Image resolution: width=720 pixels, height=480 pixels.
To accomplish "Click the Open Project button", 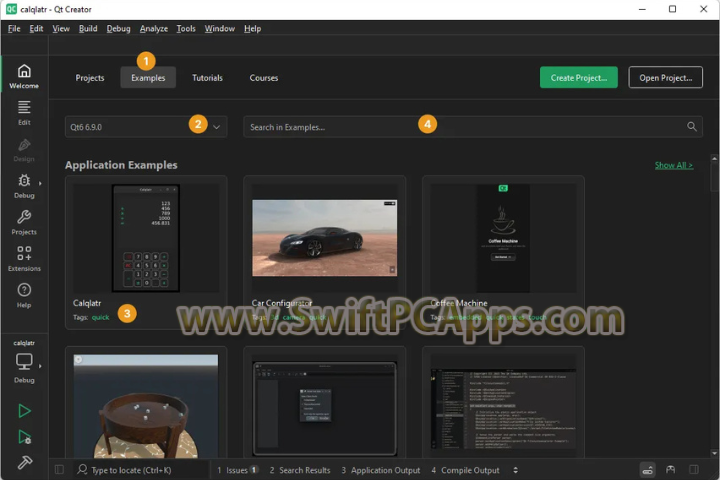I will 665,77.
